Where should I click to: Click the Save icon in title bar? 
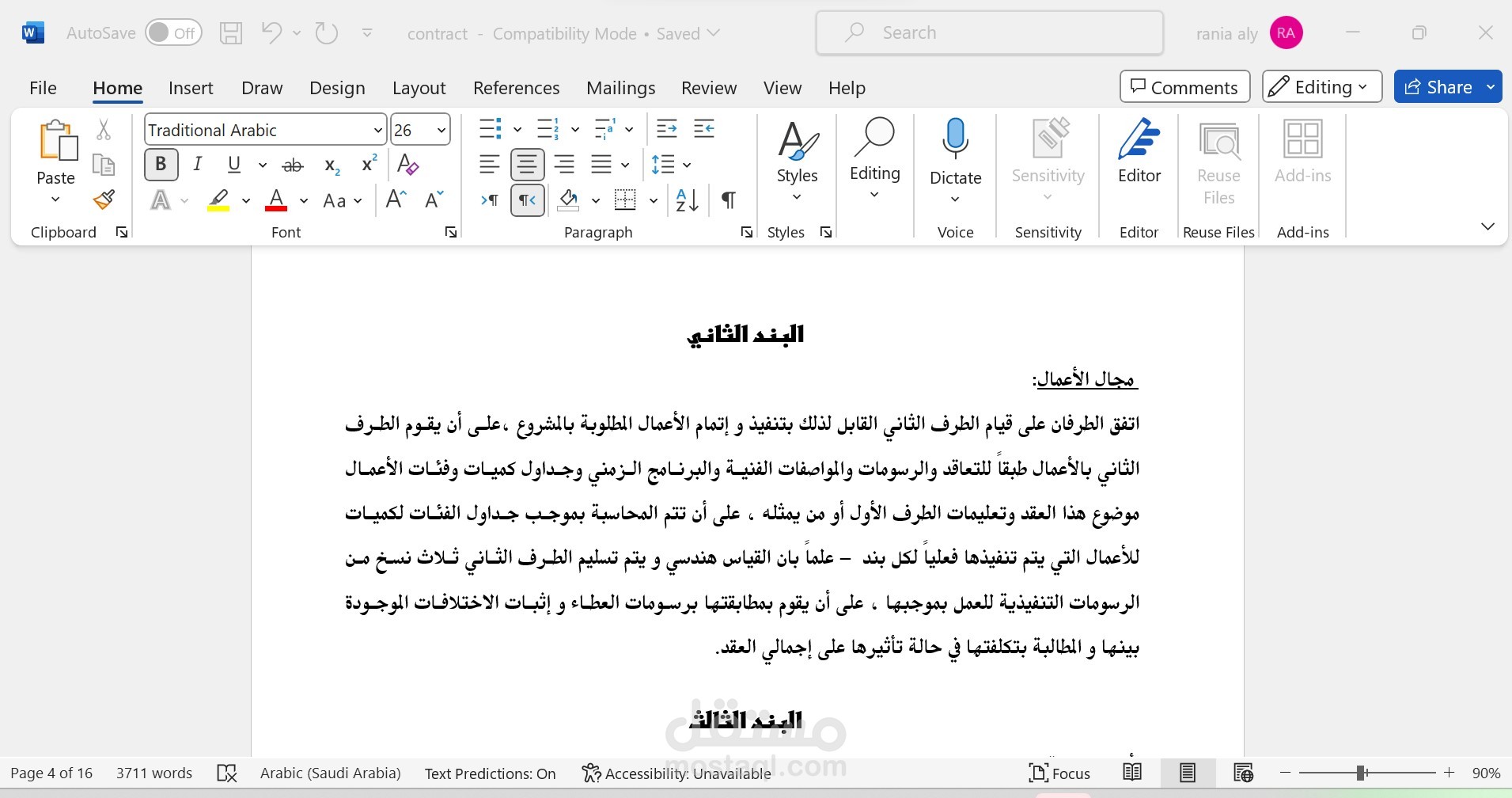[231, 33]
